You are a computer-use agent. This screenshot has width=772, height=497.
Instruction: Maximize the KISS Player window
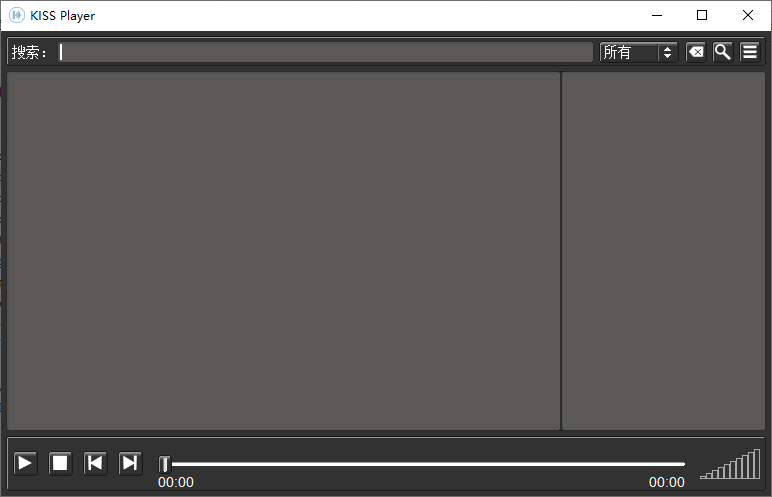pyautogui.click(x=702, y=15)
